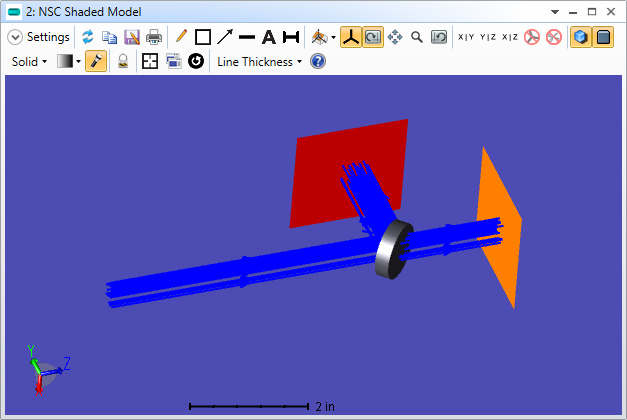The width and height of the screenshot is (627, 420).
Task: Open the Solid display mode dropdown
Action: tap(29, 61)
